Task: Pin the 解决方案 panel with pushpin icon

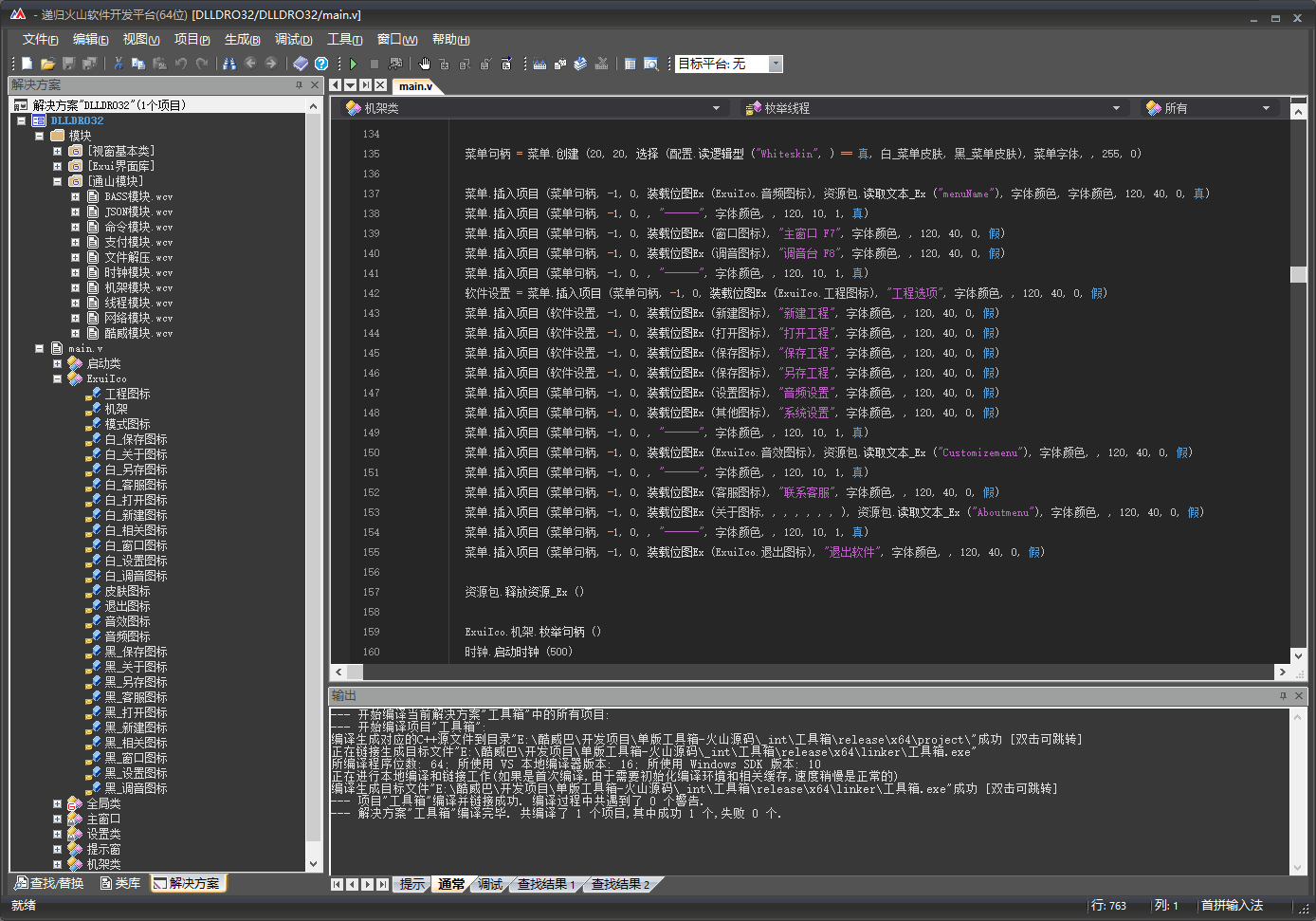Action: pos(299,85)
